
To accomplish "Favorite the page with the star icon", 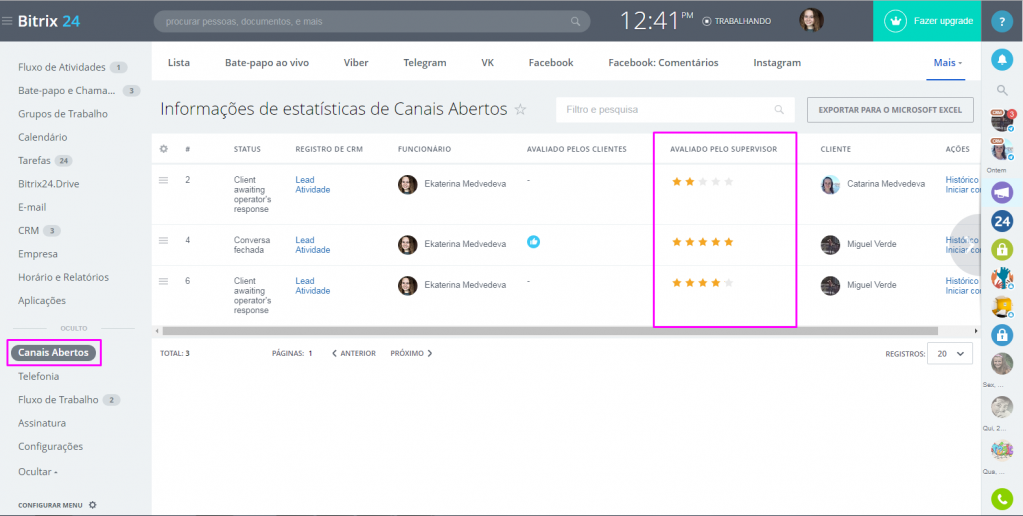I will [520, 109].
